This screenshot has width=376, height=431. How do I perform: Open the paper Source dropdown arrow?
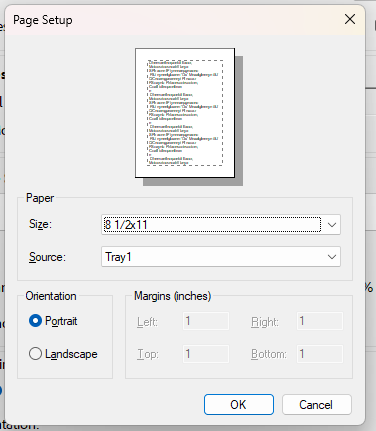point(332,257)
